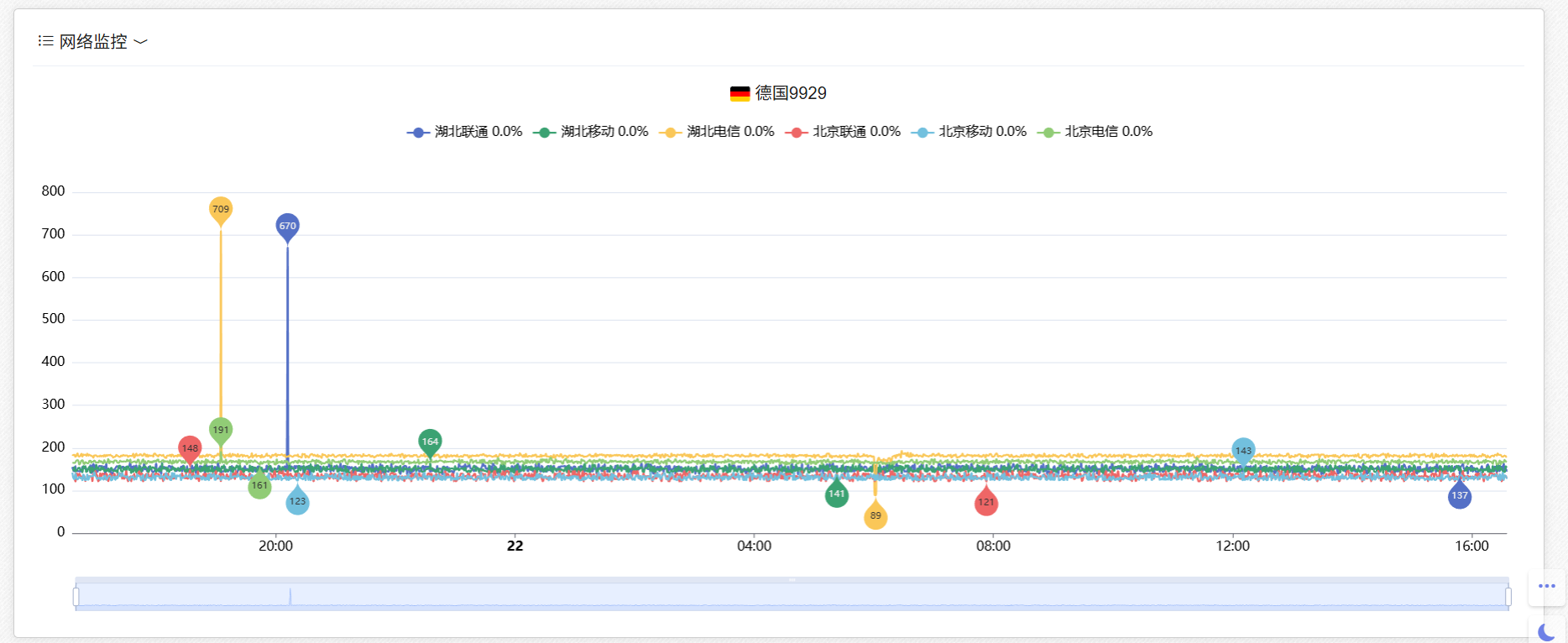The image size is (1568, 643).
Task: Expand the 网络监控 dropdown chevron
Action: tap(140, 42)
